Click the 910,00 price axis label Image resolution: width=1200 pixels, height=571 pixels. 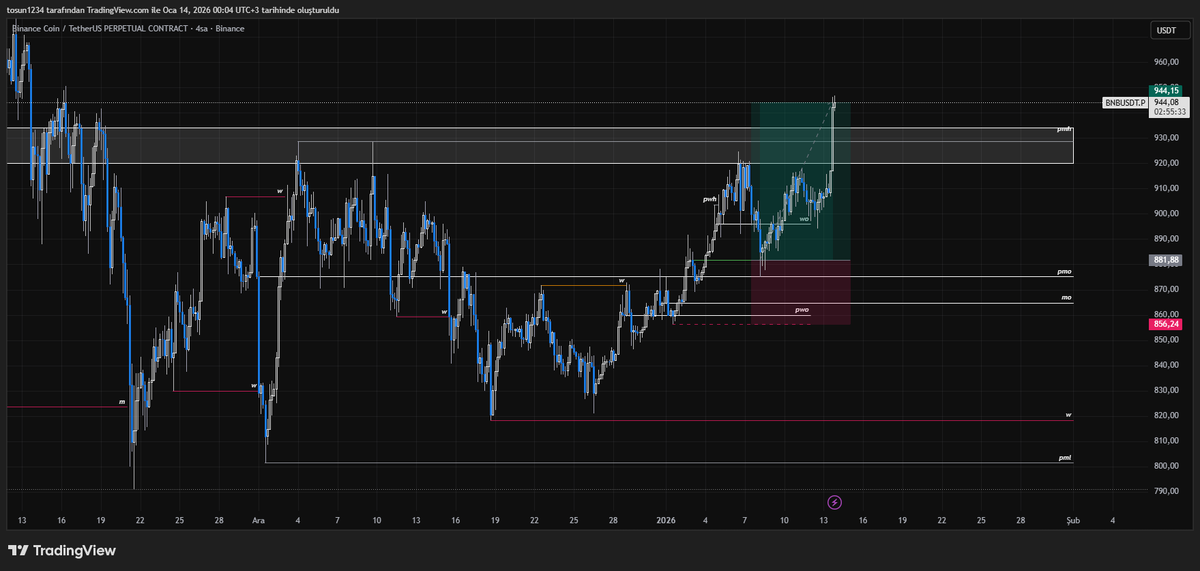(x=1166, y=188)
